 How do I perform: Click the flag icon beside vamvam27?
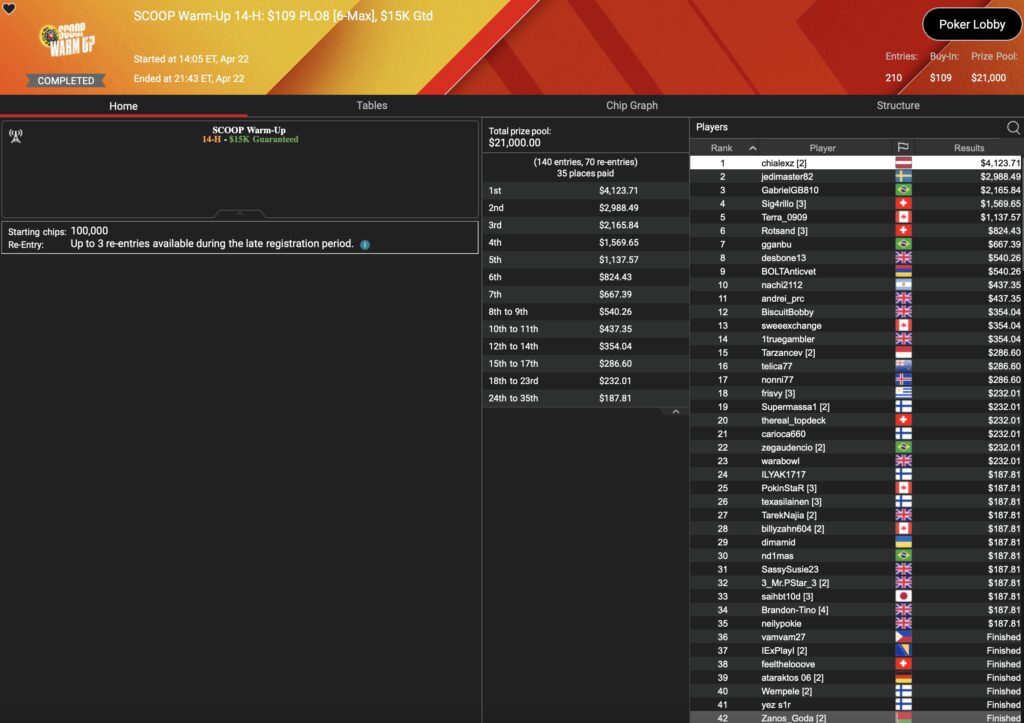(903, 637)
